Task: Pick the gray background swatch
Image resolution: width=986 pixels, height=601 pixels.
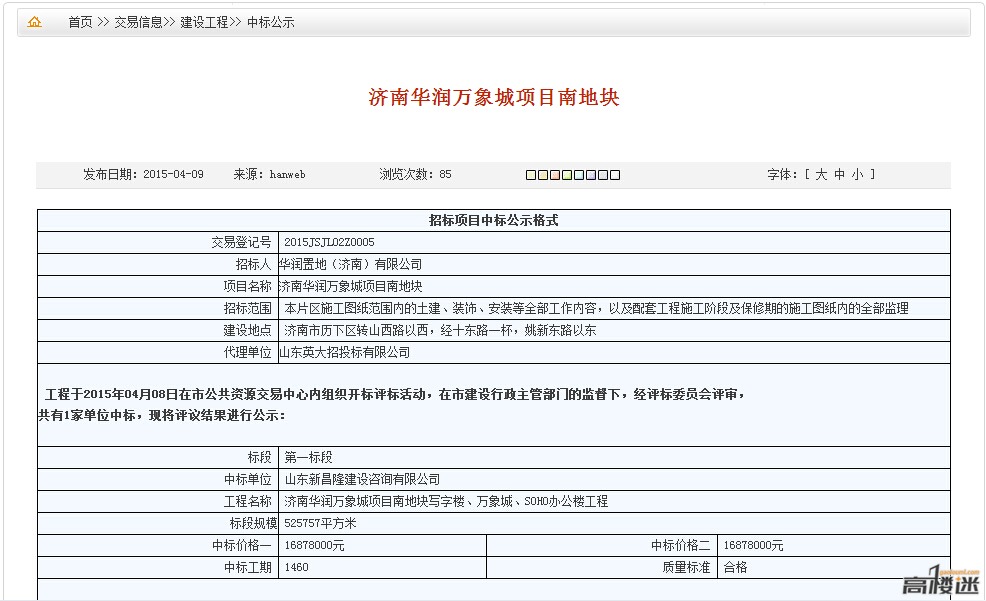Action: point(602,175)
